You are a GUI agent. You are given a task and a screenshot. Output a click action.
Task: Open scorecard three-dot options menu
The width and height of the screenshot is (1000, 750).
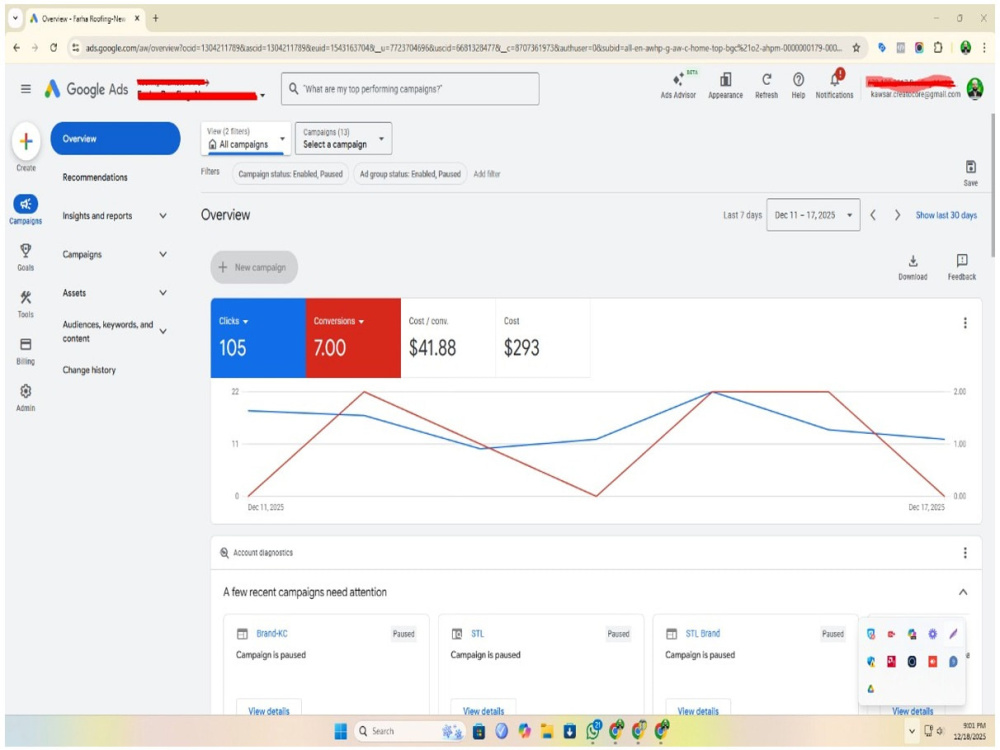click(965, 323)
